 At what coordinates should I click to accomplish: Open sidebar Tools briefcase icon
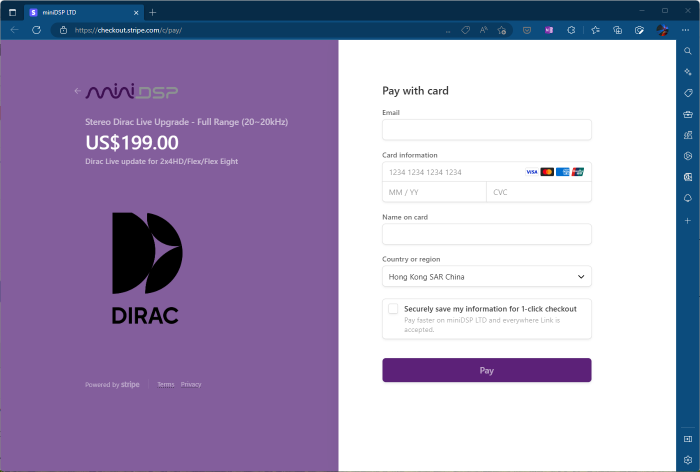click(x=688, y=114)
